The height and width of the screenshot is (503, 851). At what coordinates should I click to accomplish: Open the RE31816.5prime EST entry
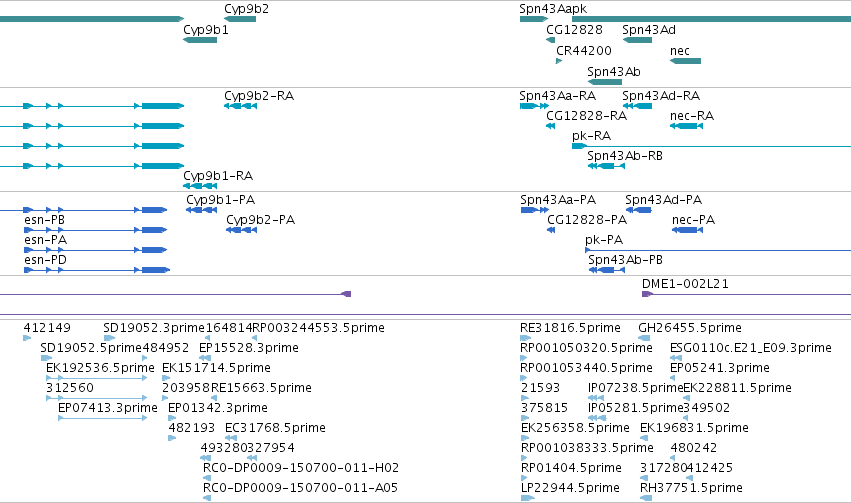point(525,338)
